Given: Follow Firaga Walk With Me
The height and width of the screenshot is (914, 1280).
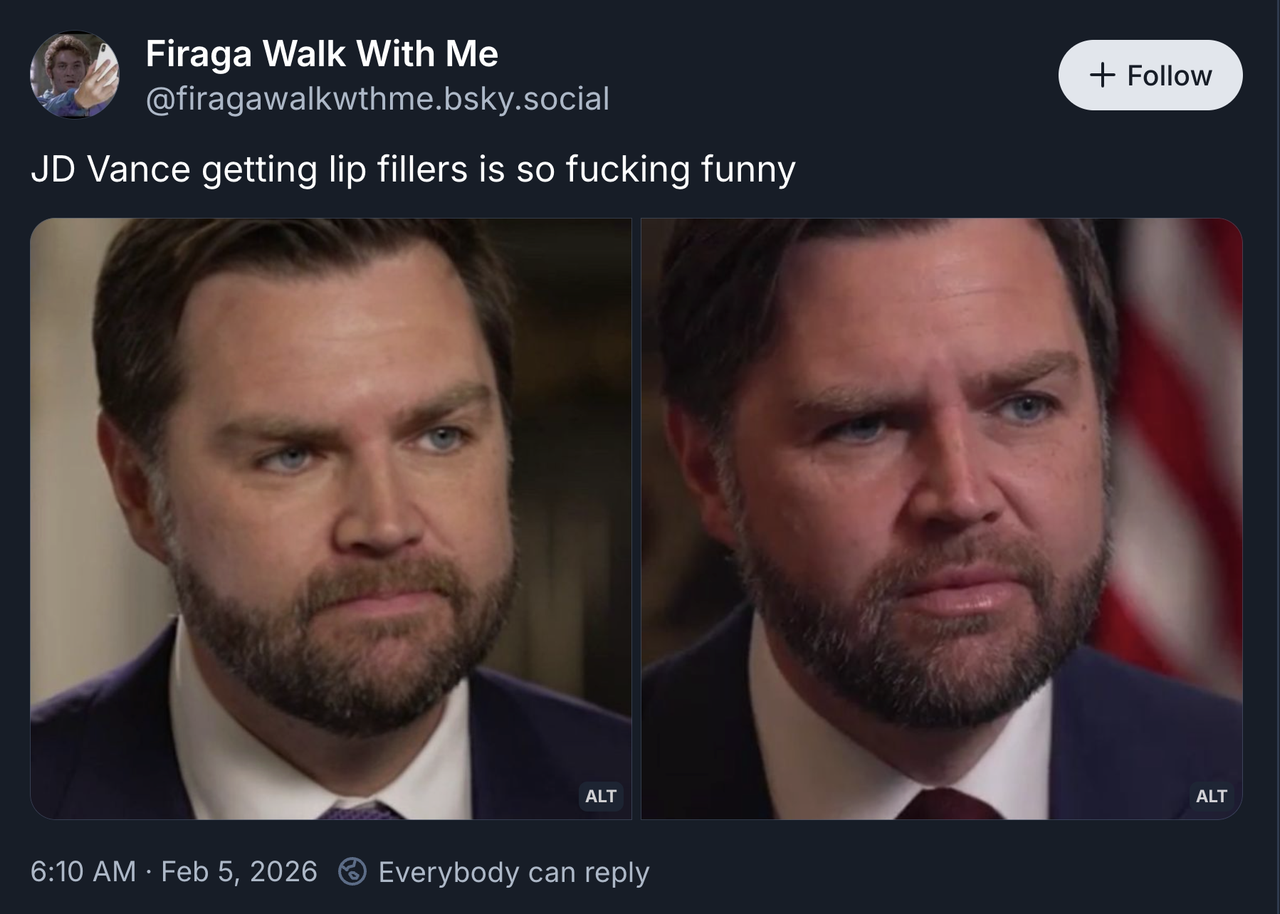Looking at the screenshot, I should [1150, 75].
